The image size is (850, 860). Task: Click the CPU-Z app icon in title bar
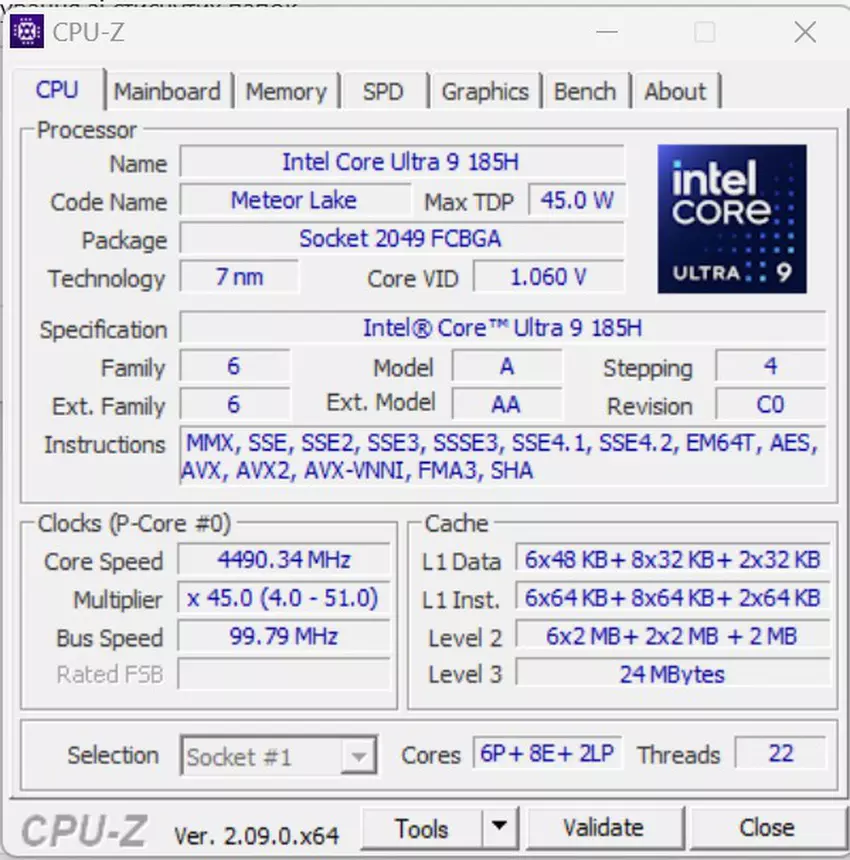27,32
